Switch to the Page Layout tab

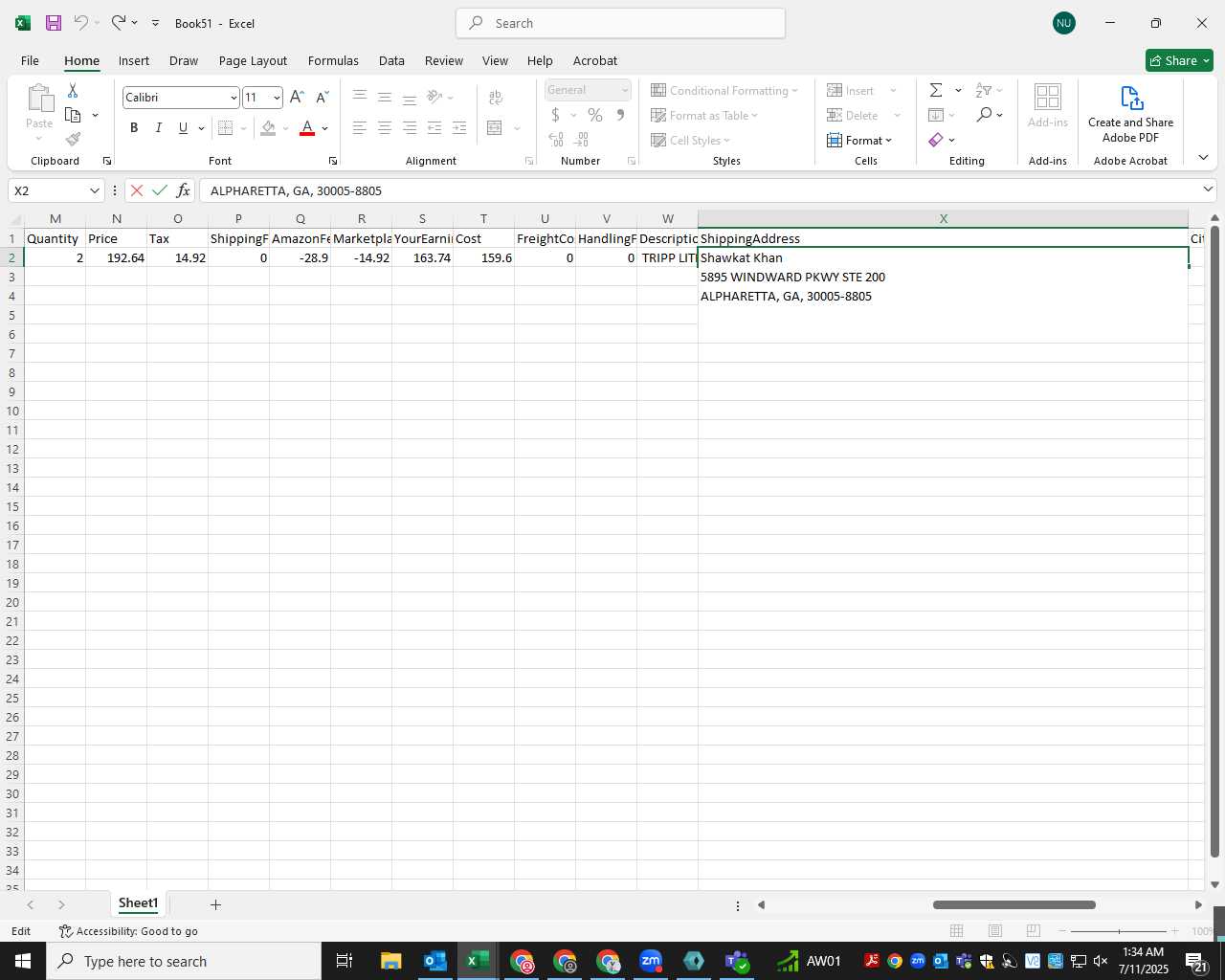coord(253,60)
